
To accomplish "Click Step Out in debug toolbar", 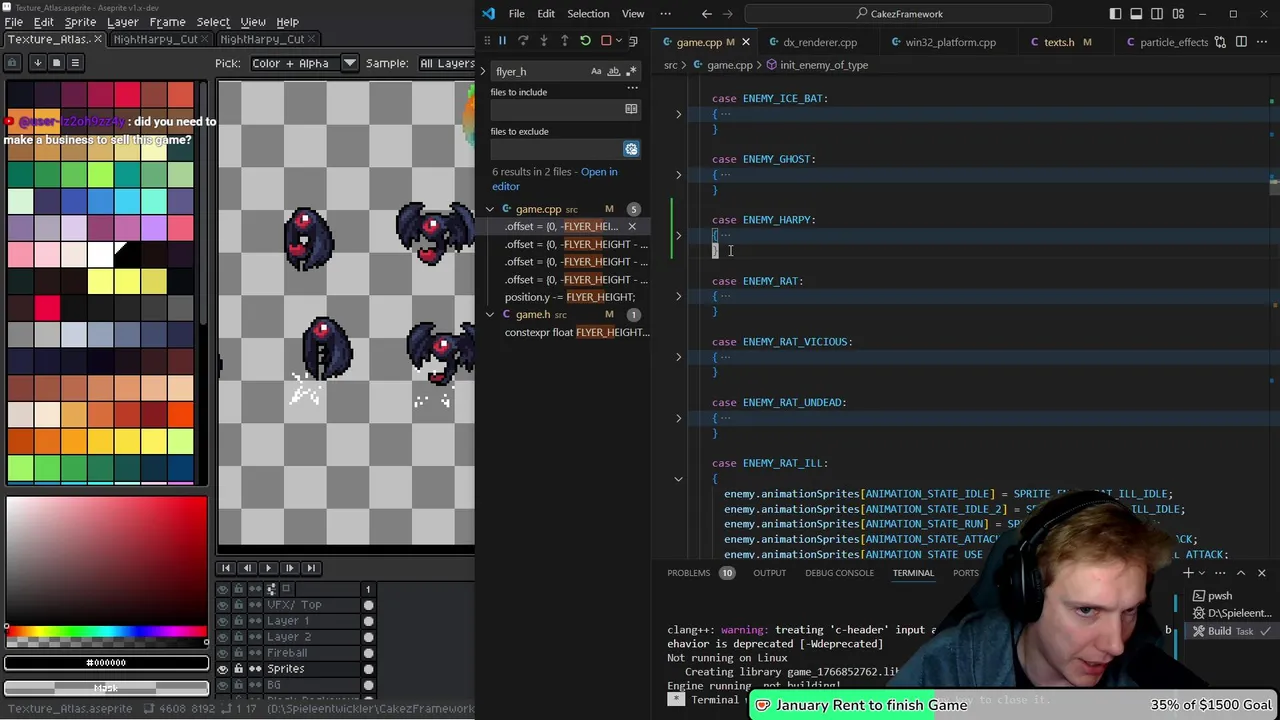I will tap(564, 41).
